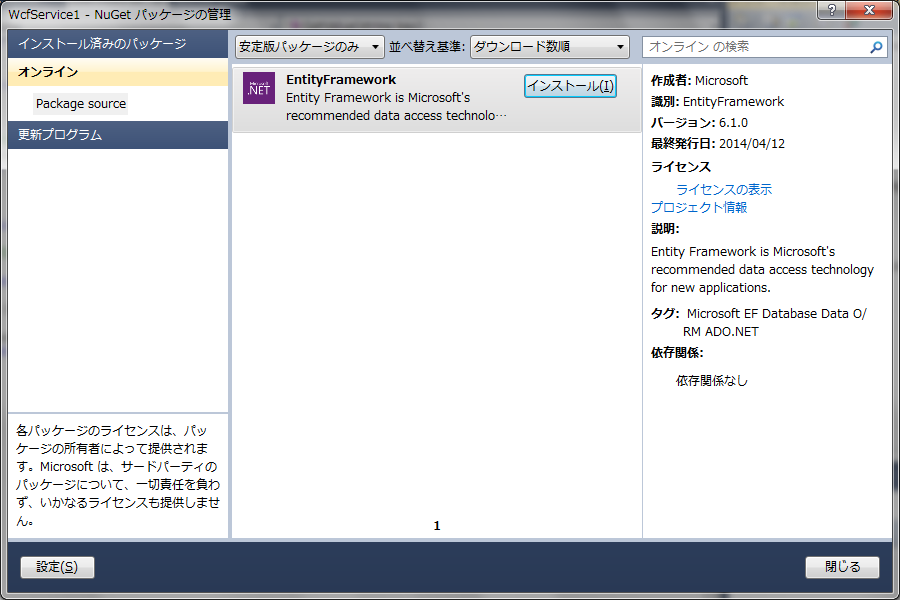Click the EntityFramework .NET package icon

coord(259,88)
